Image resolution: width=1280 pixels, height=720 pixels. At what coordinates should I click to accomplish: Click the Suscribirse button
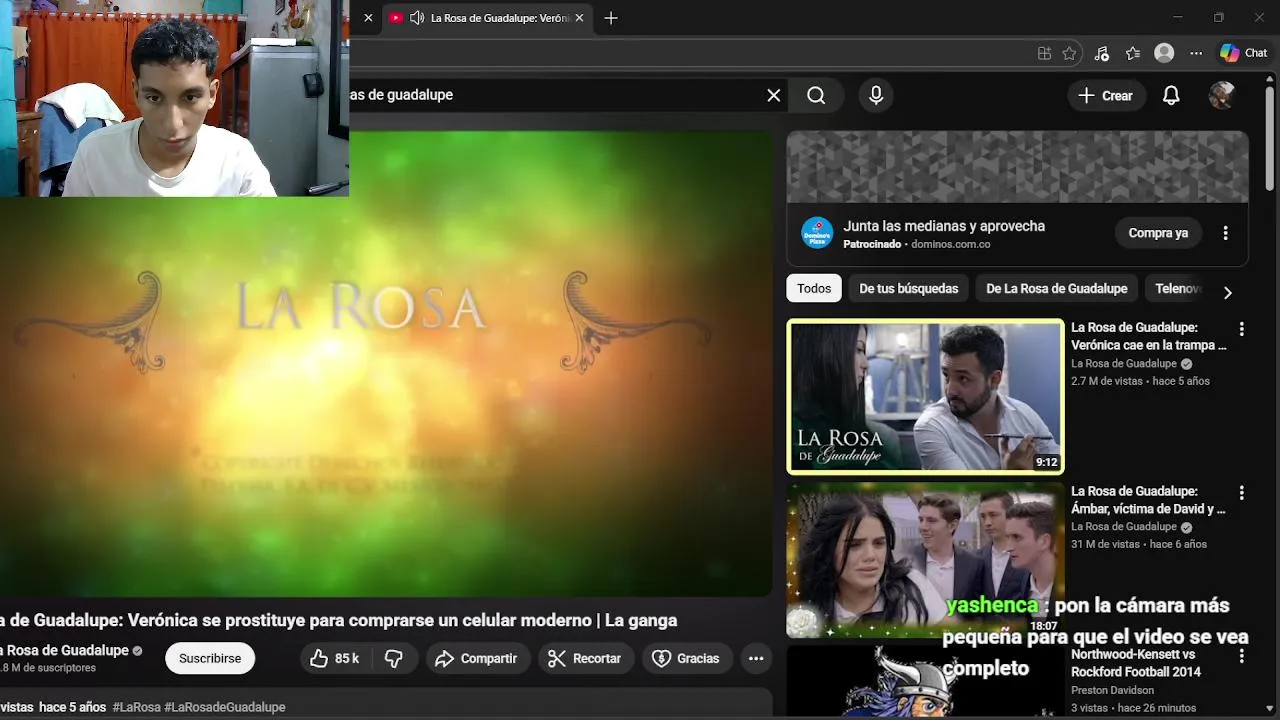click(x=210, y=658)
